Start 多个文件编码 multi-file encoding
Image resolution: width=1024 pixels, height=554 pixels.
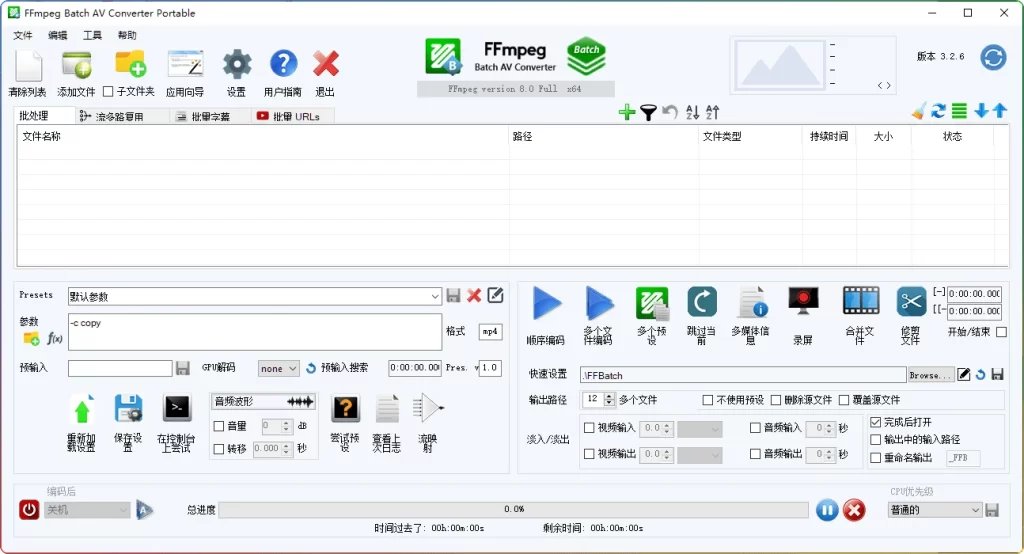598,303
